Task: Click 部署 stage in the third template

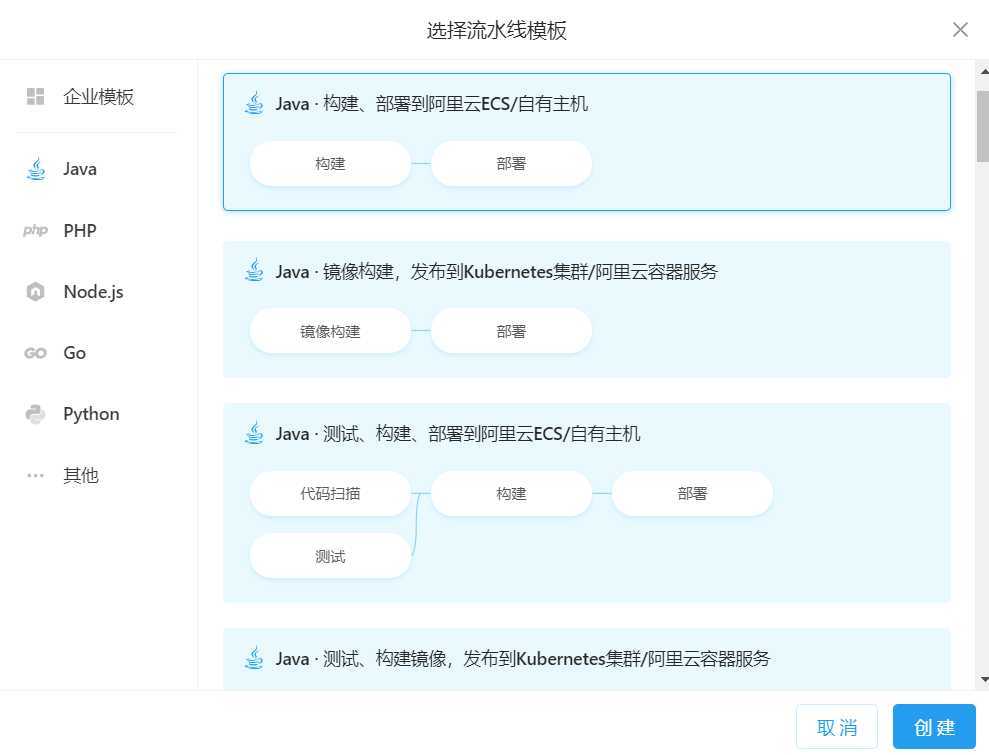Action: tap(693, 493)
